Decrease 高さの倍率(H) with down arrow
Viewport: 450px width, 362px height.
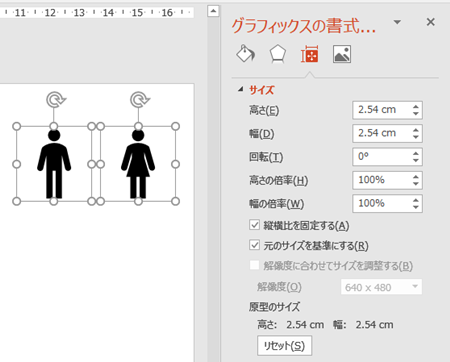pyautogui.click(x=416, y=184)
